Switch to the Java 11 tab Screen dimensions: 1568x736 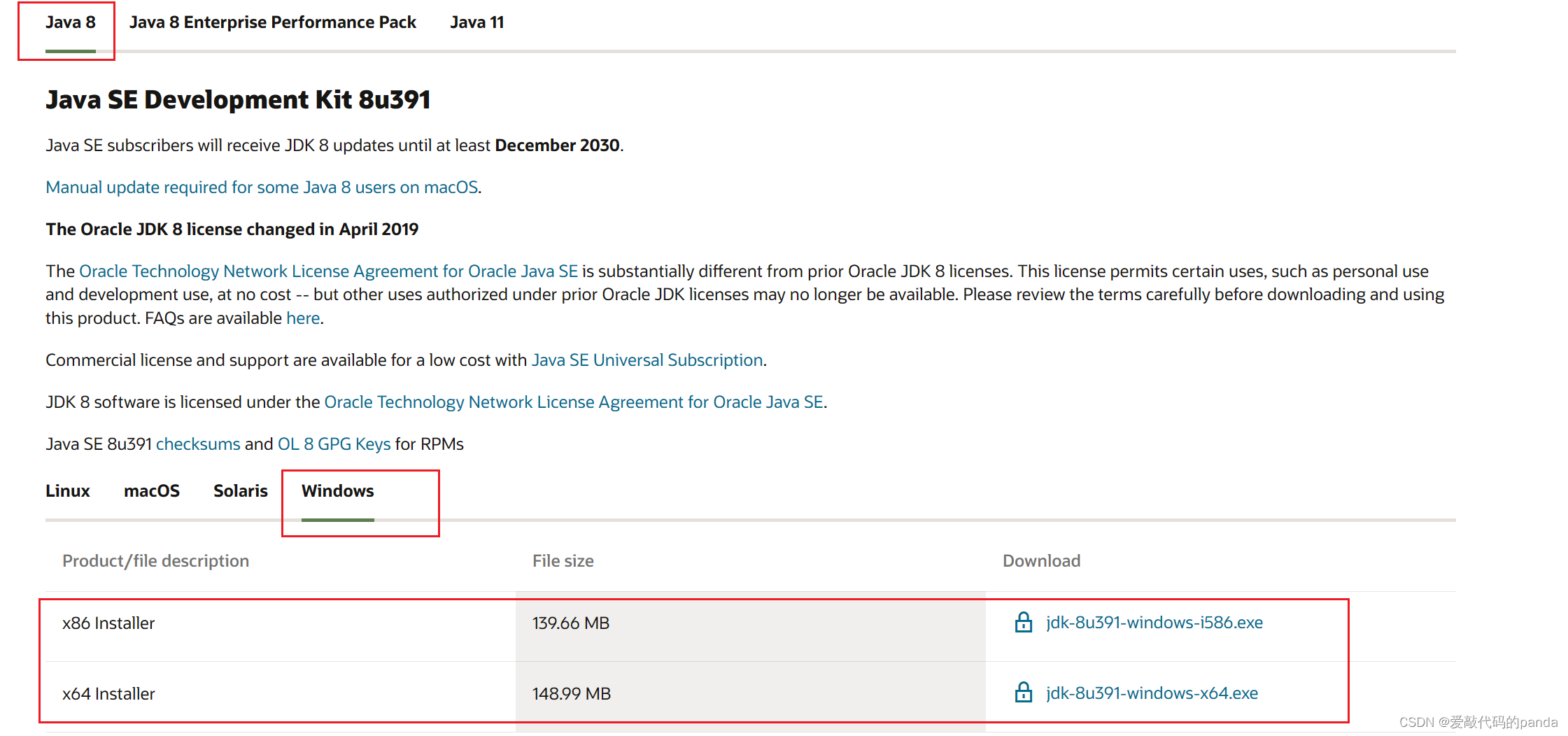[x=477, y=22]
